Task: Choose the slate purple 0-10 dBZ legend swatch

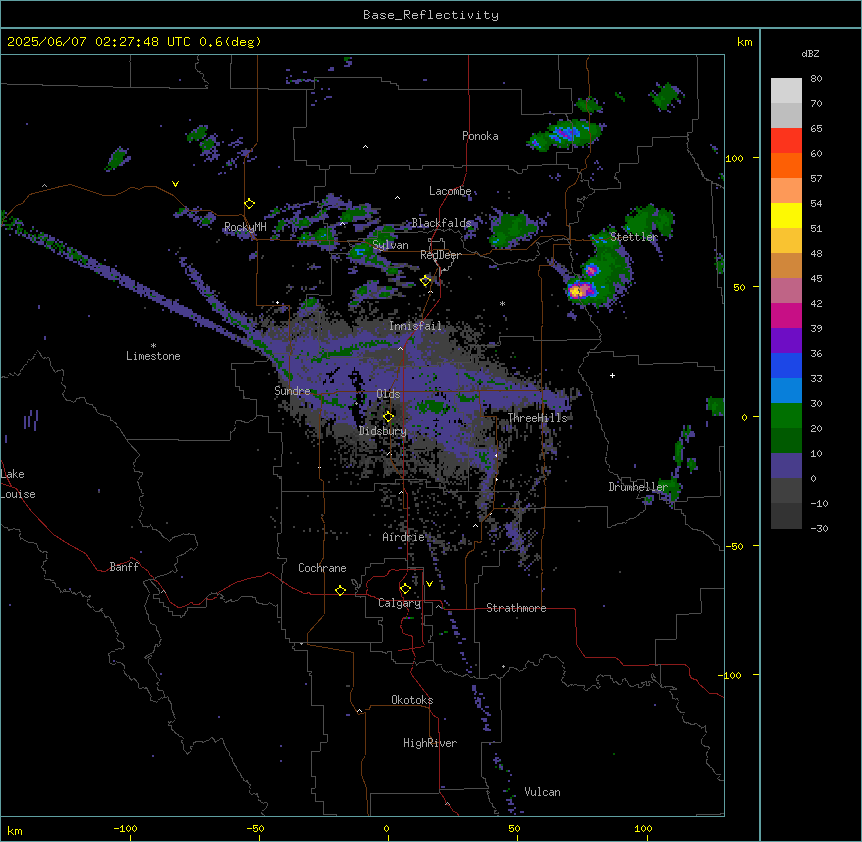Action: pyautogui.click(x=786, y=466)
